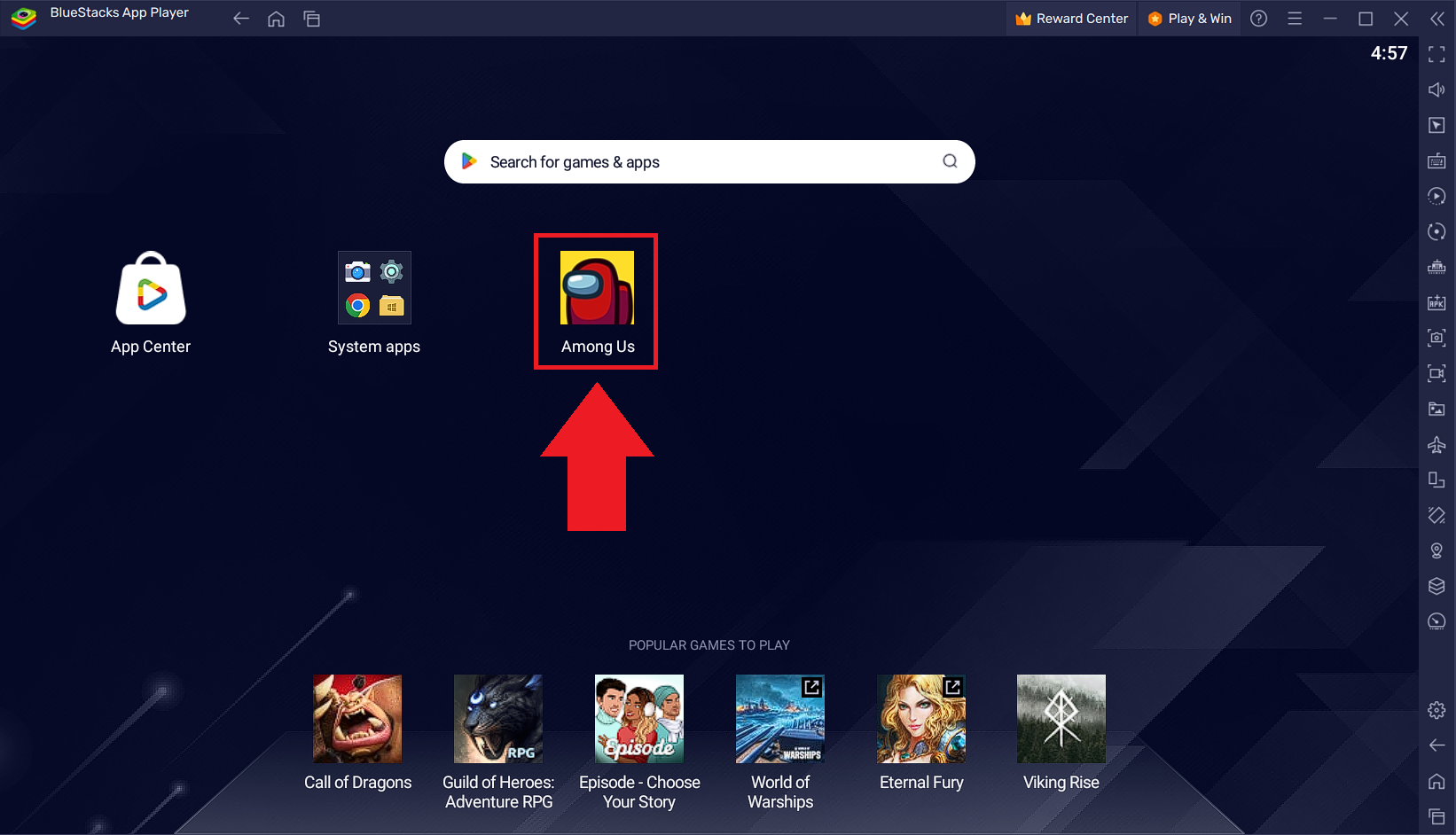Viewport: 1456px width, 835px height.
Task: Open the App Center
Action: click(x=151, y=288)
